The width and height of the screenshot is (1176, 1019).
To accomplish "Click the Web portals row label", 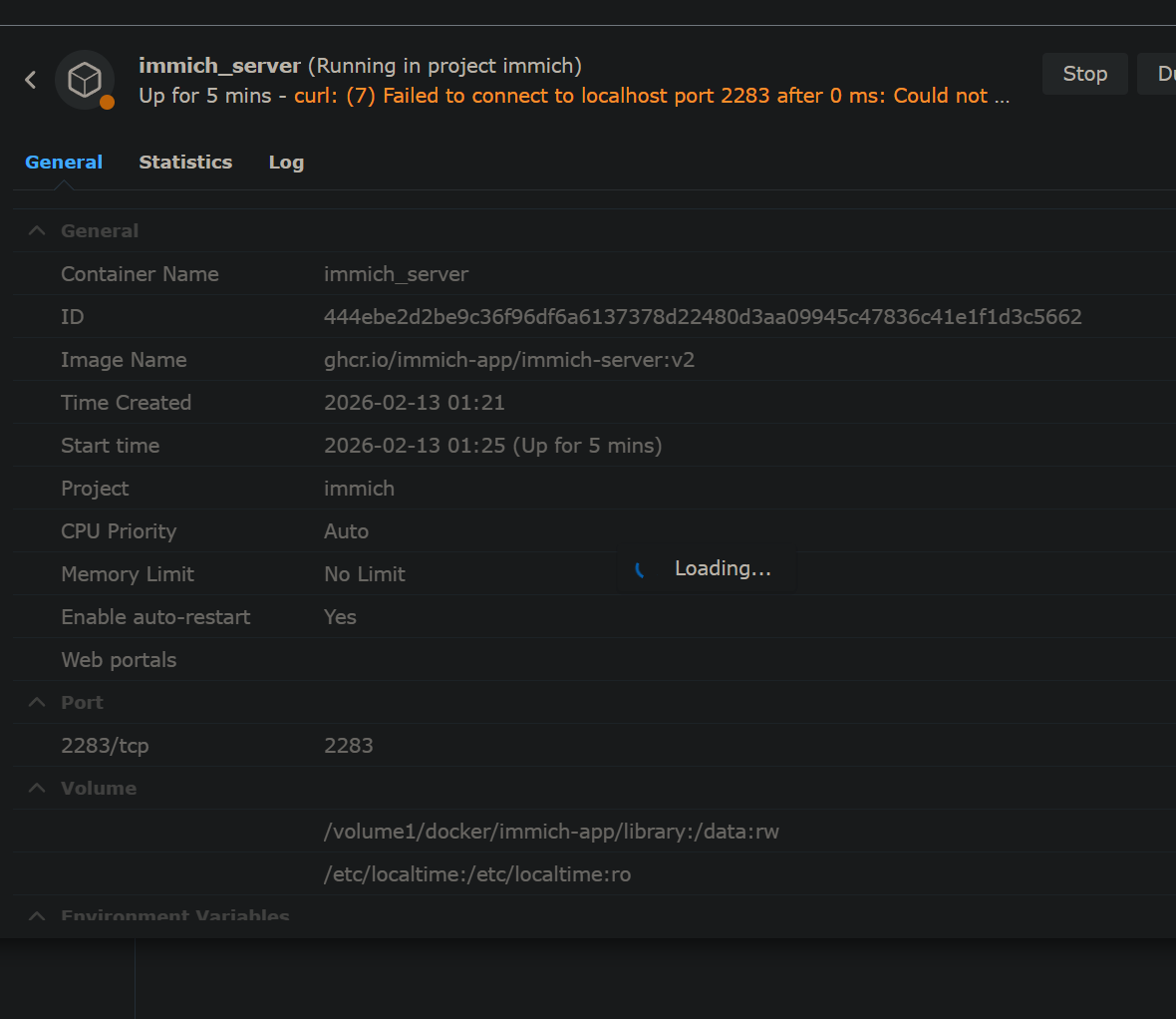I will (x=119, y=660).
